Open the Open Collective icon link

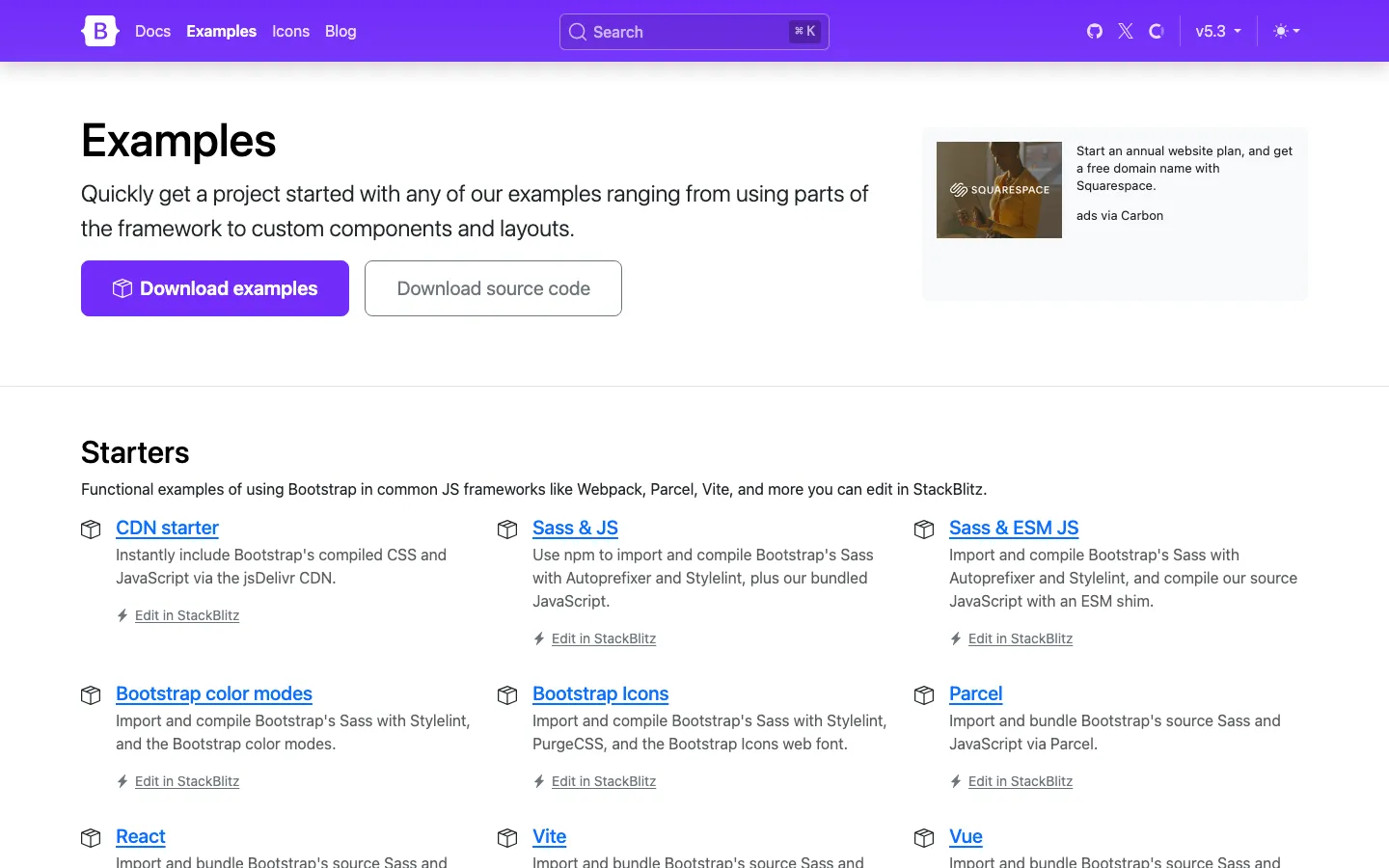tap(1157, 31)
